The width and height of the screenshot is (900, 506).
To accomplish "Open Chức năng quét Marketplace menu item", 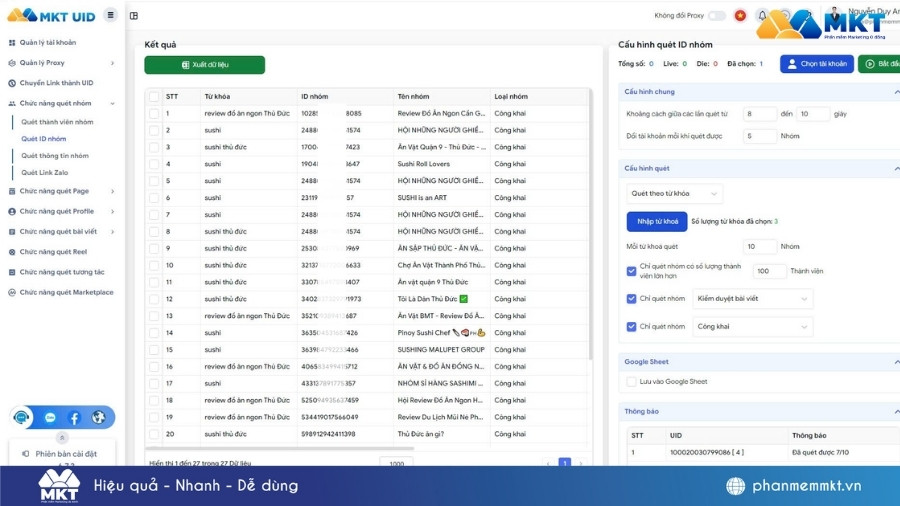I will pyautogui.click(x=67, y=293).
